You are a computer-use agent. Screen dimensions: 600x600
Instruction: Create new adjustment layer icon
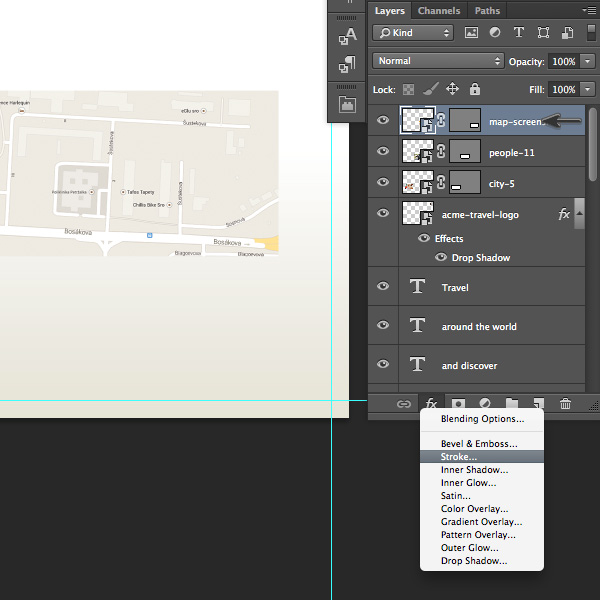(x=485, y=404)
